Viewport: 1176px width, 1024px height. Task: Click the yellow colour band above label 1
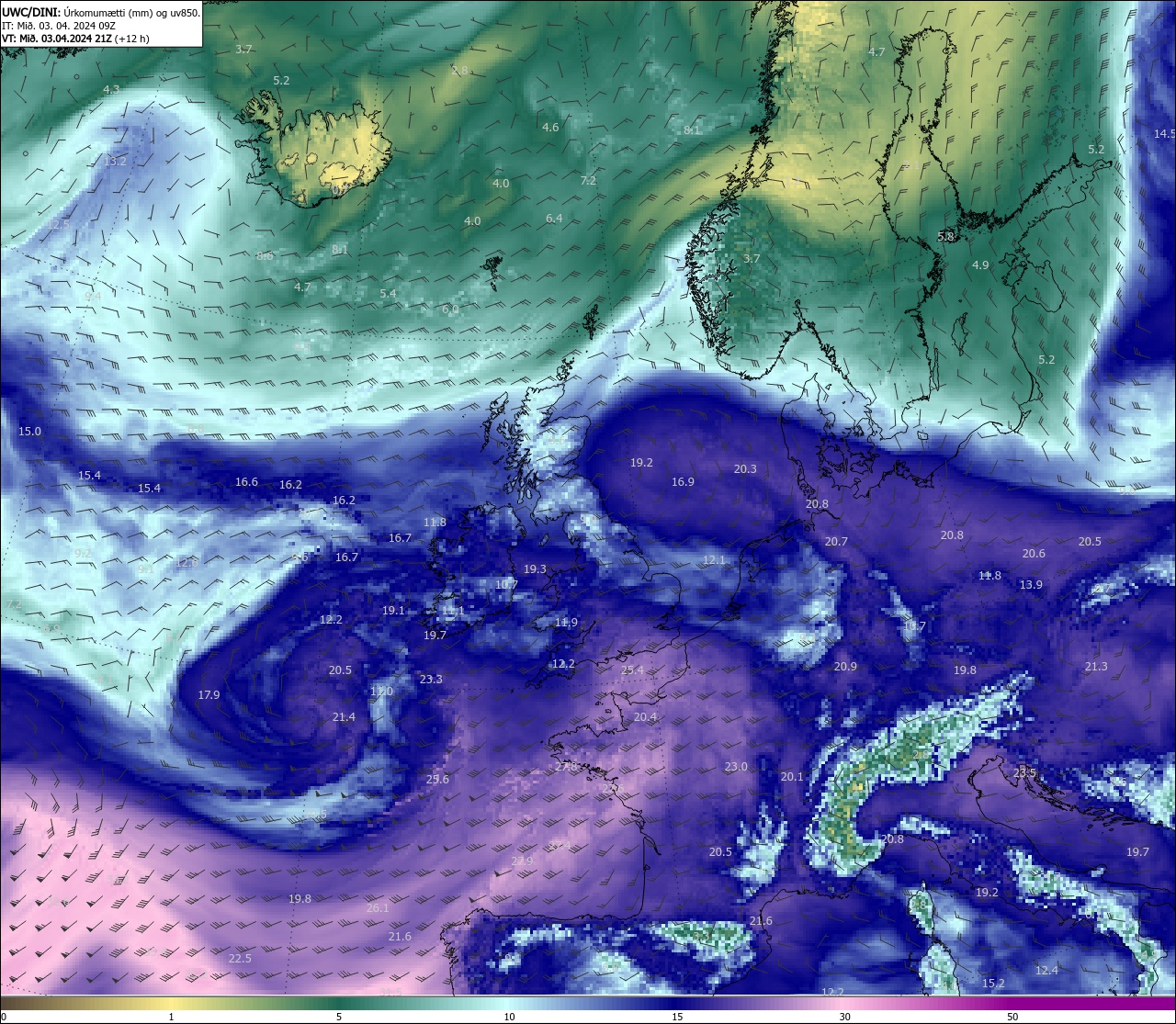click(171, 1003)
